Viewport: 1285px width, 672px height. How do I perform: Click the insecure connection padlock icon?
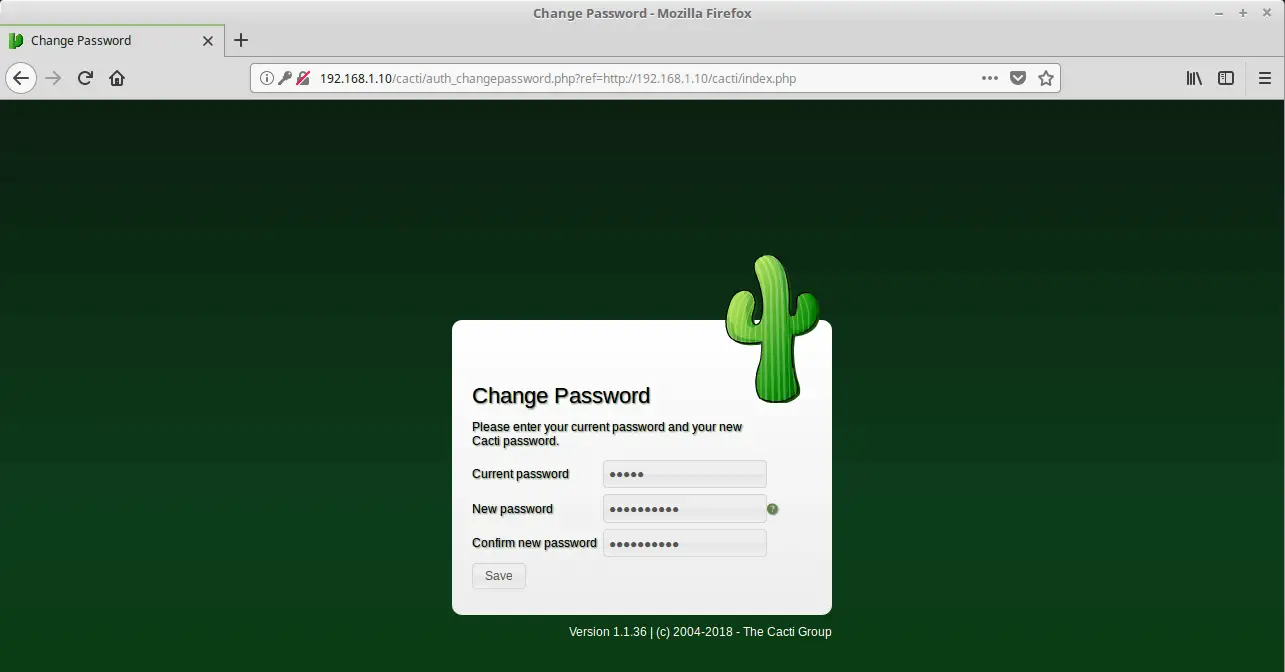[x=302, y=78]
